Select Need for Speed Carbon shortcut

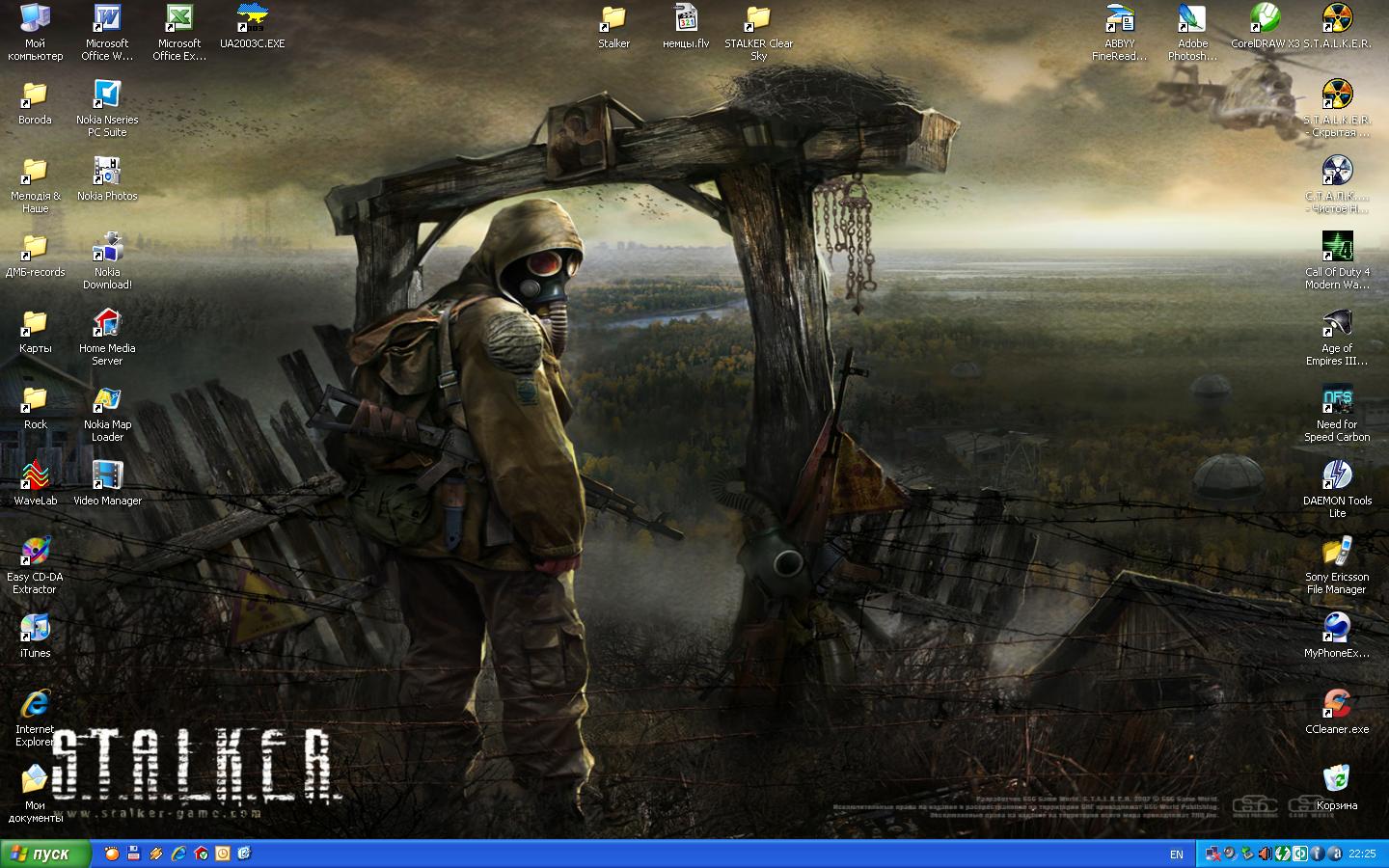1337,400
